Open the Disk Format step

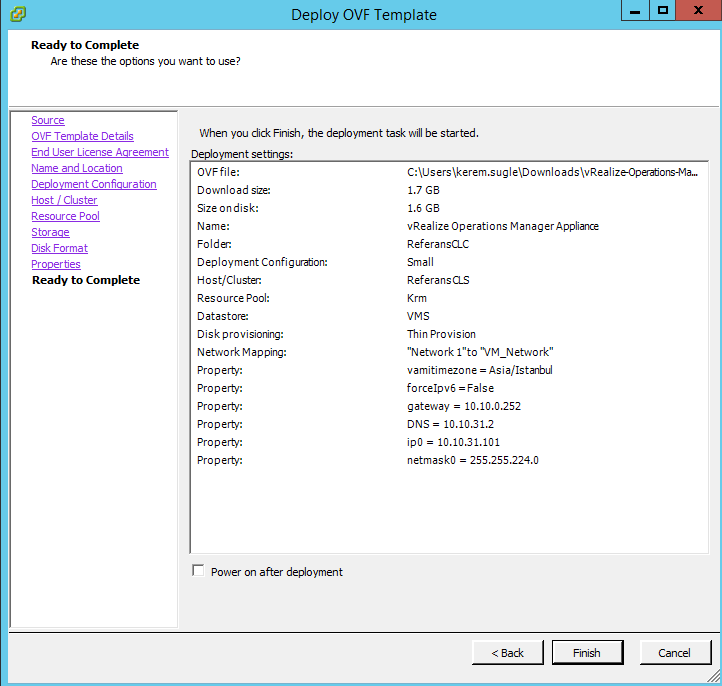[x=59, y=248]
